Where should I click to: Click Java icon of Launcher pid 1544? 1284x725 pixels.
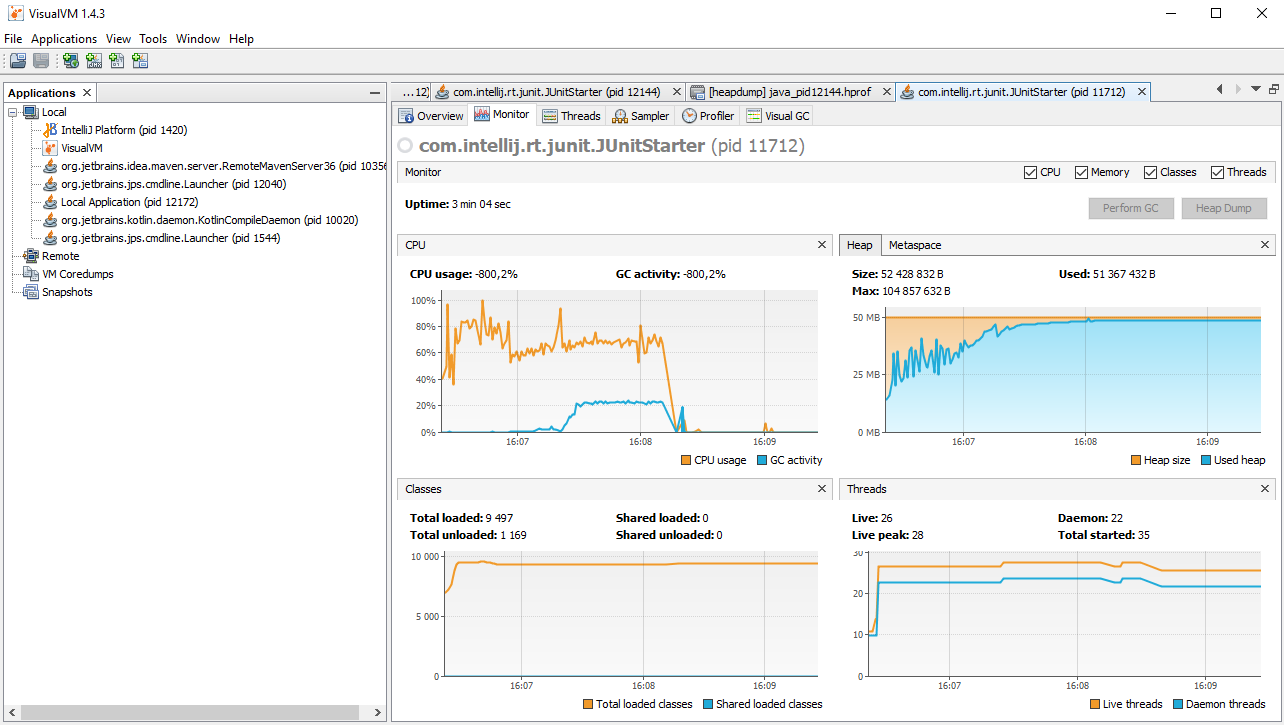tap(50, 238)
